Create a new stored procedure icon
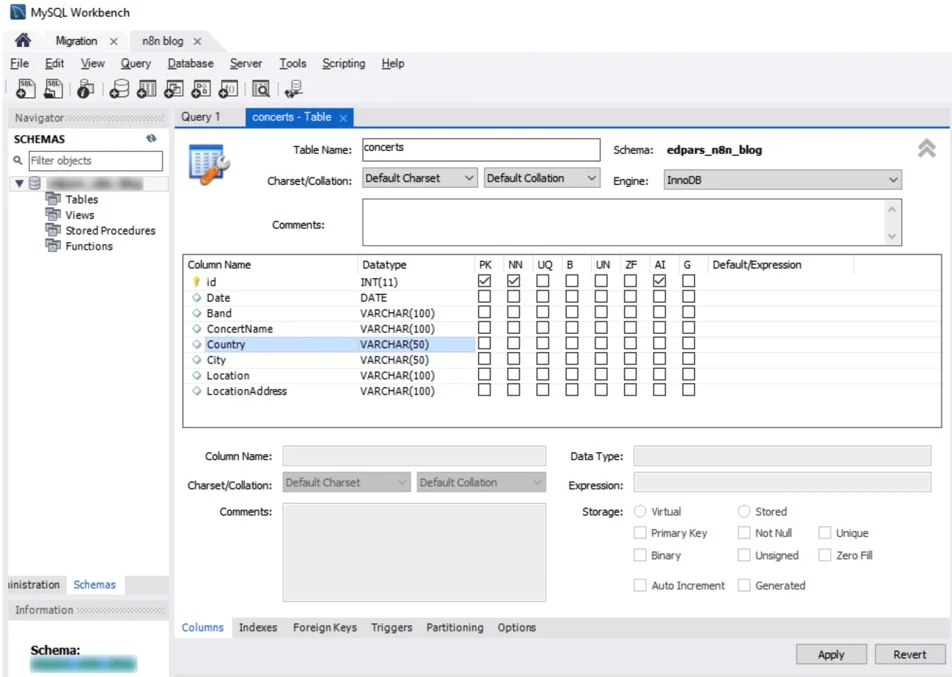The width and height of the screenshot is (952, 677). point(201,89)
